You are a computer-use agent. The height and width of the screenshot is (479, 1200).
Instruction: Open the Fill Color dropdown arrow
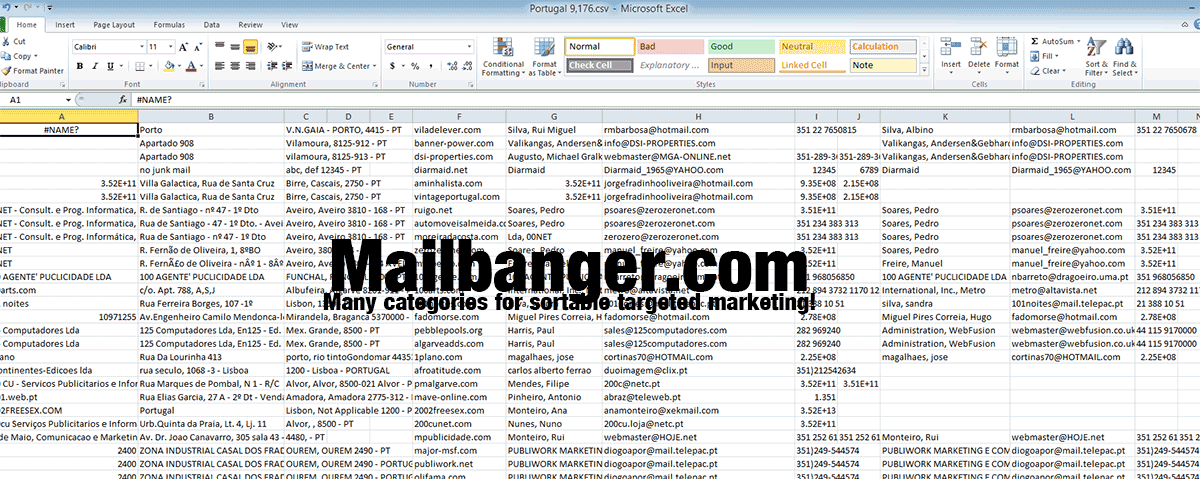[180, 66]
